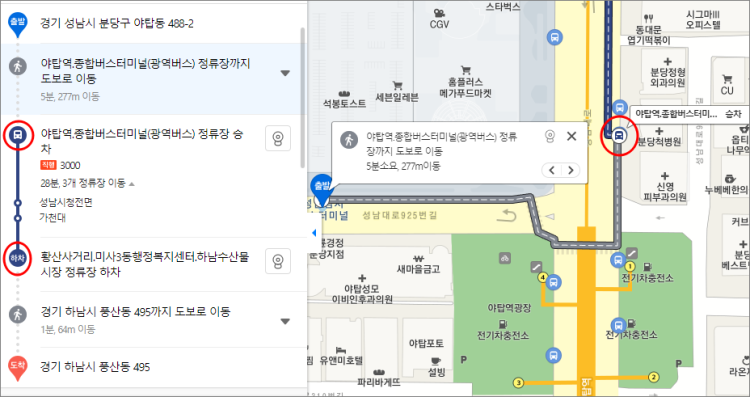Expand walking details to 야탑역 bus stop
This screenshot has height=397, width=750.
pos(285,73)
